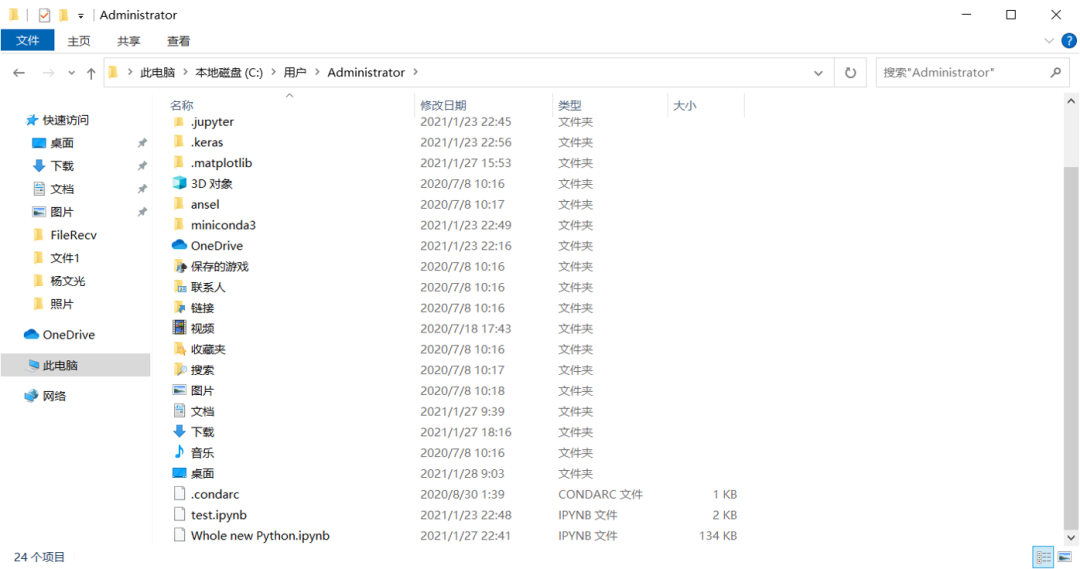The image size is (1080, 569).
Task: Expand chevron after 用户 in address bar
Action: (318, 72)
